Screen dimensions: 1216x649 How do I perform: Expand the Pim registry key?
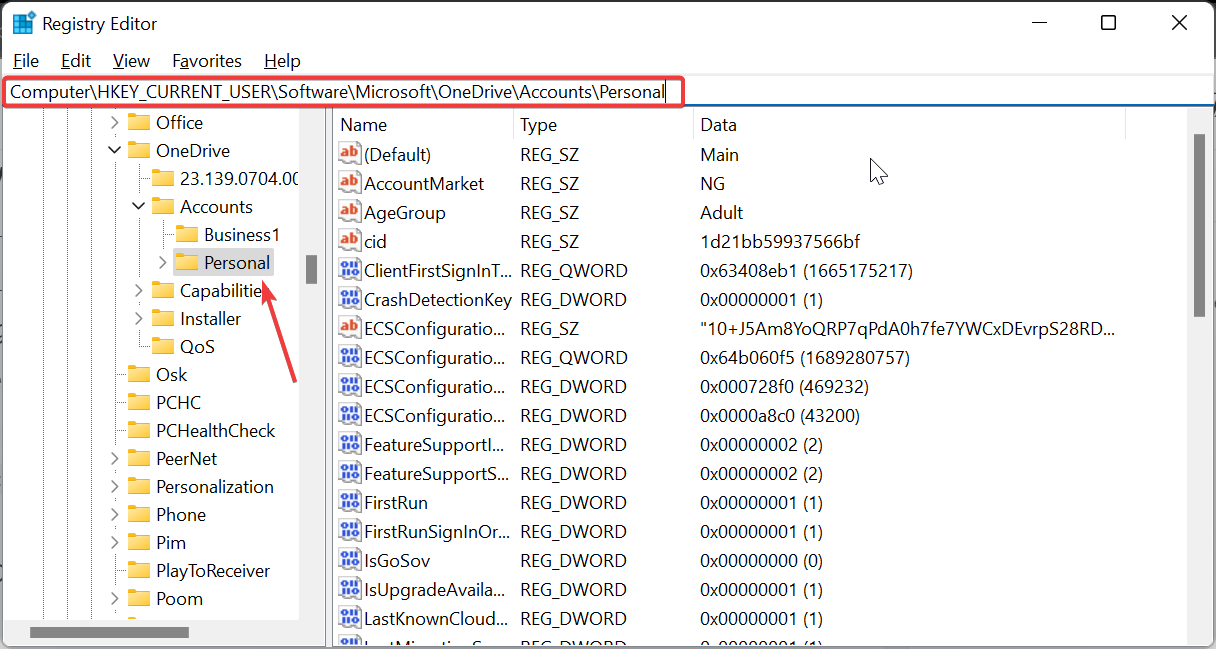[115, 543]
